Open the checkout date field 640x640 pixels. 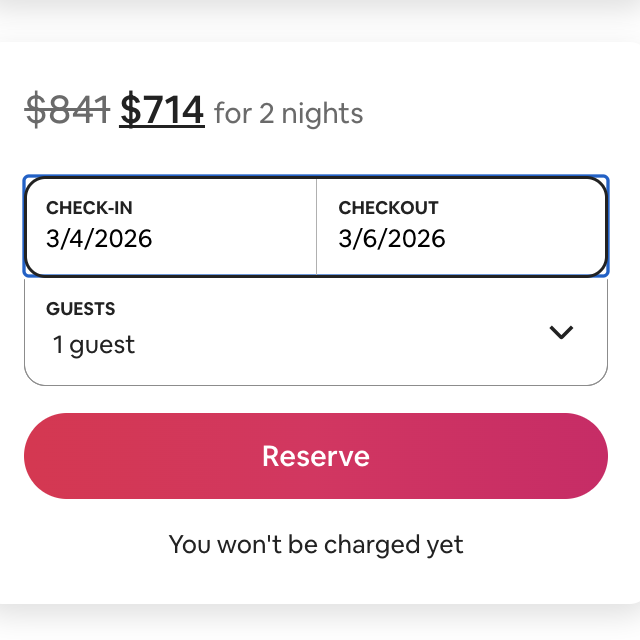(x=461, y=226)
